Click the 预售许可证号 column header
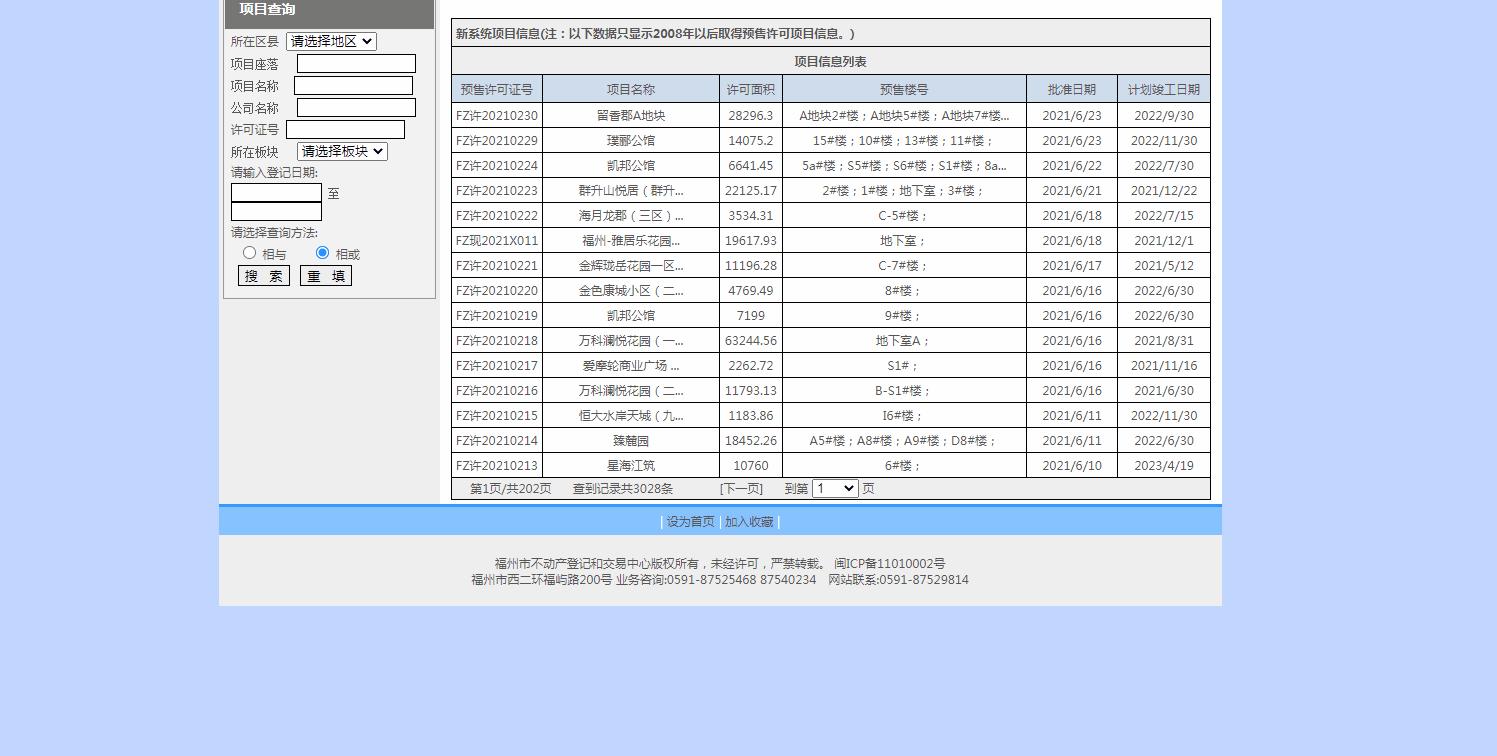This screenshot has width=1497, height=756. [496, 89]
